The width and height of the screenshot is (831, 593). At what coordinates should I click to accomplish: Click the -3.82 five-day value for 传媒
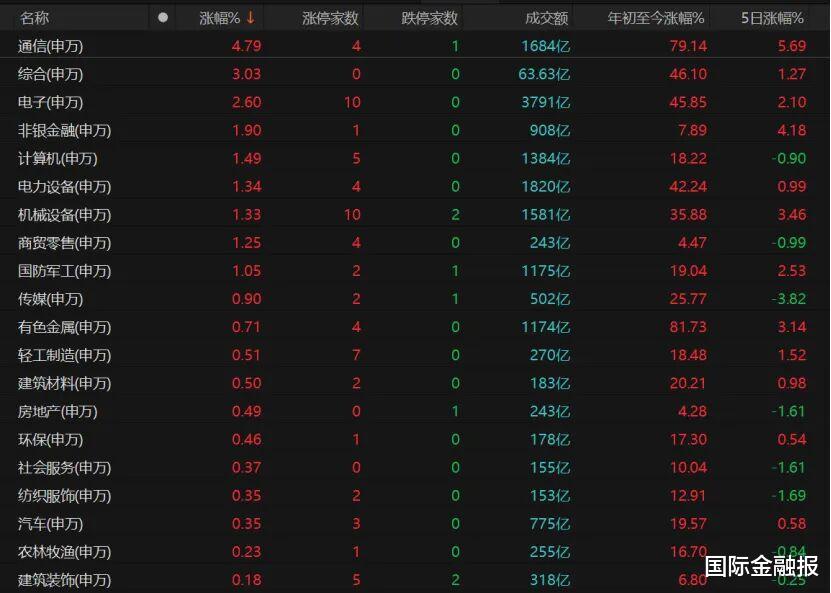789,299
